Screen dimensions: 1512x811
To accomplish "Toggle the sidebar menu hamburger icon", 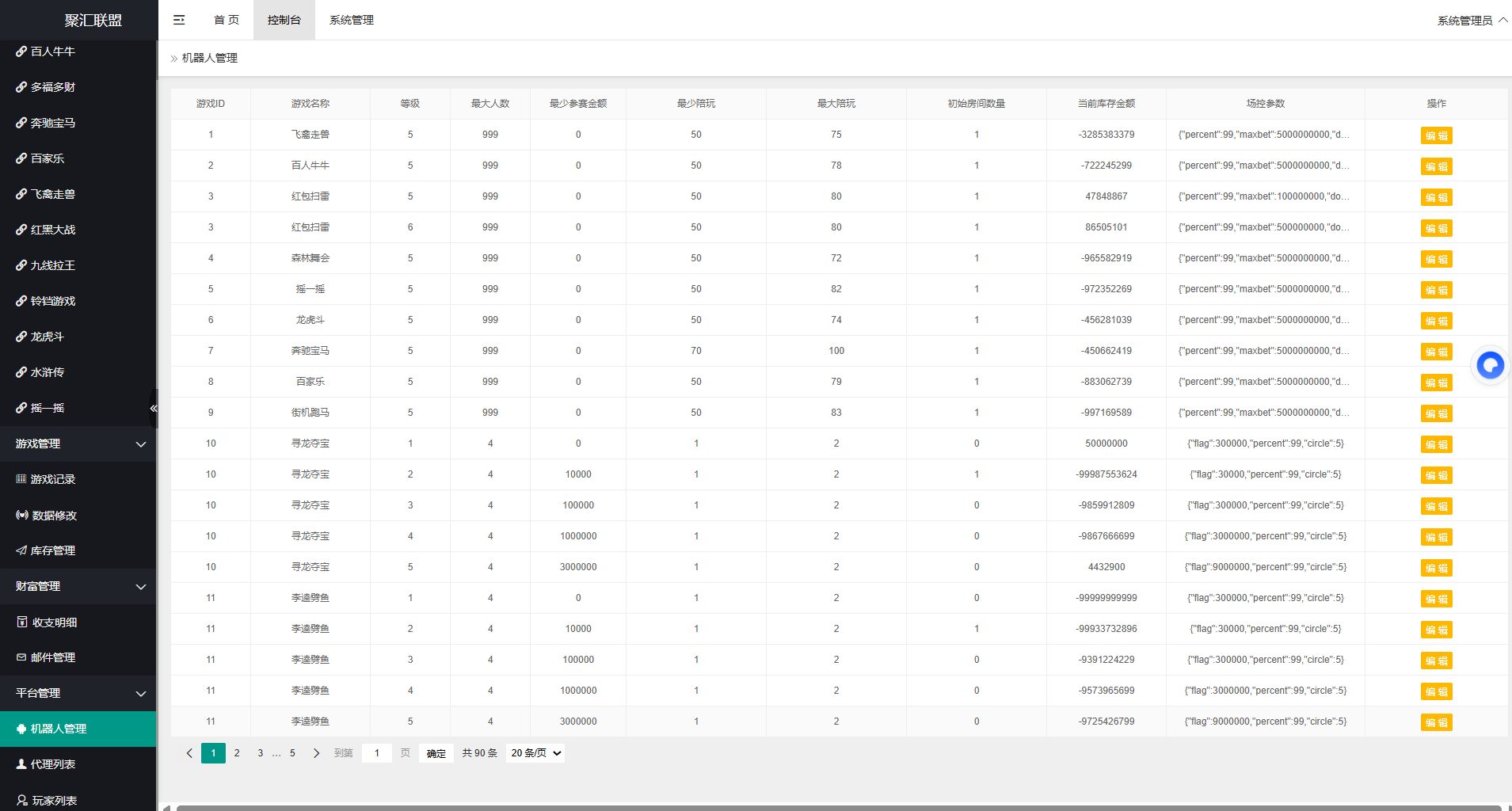I will 179,20.
